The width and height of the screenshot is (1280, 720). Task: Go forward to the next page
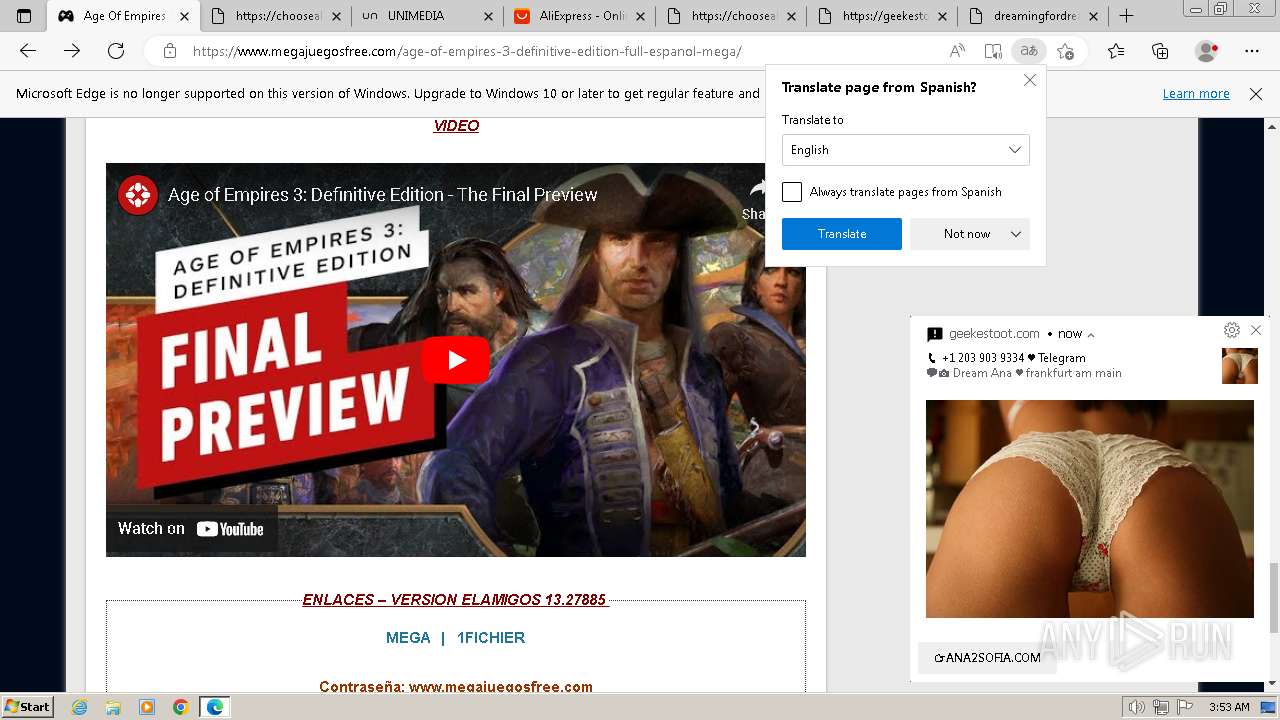click(x=72, y=51)
